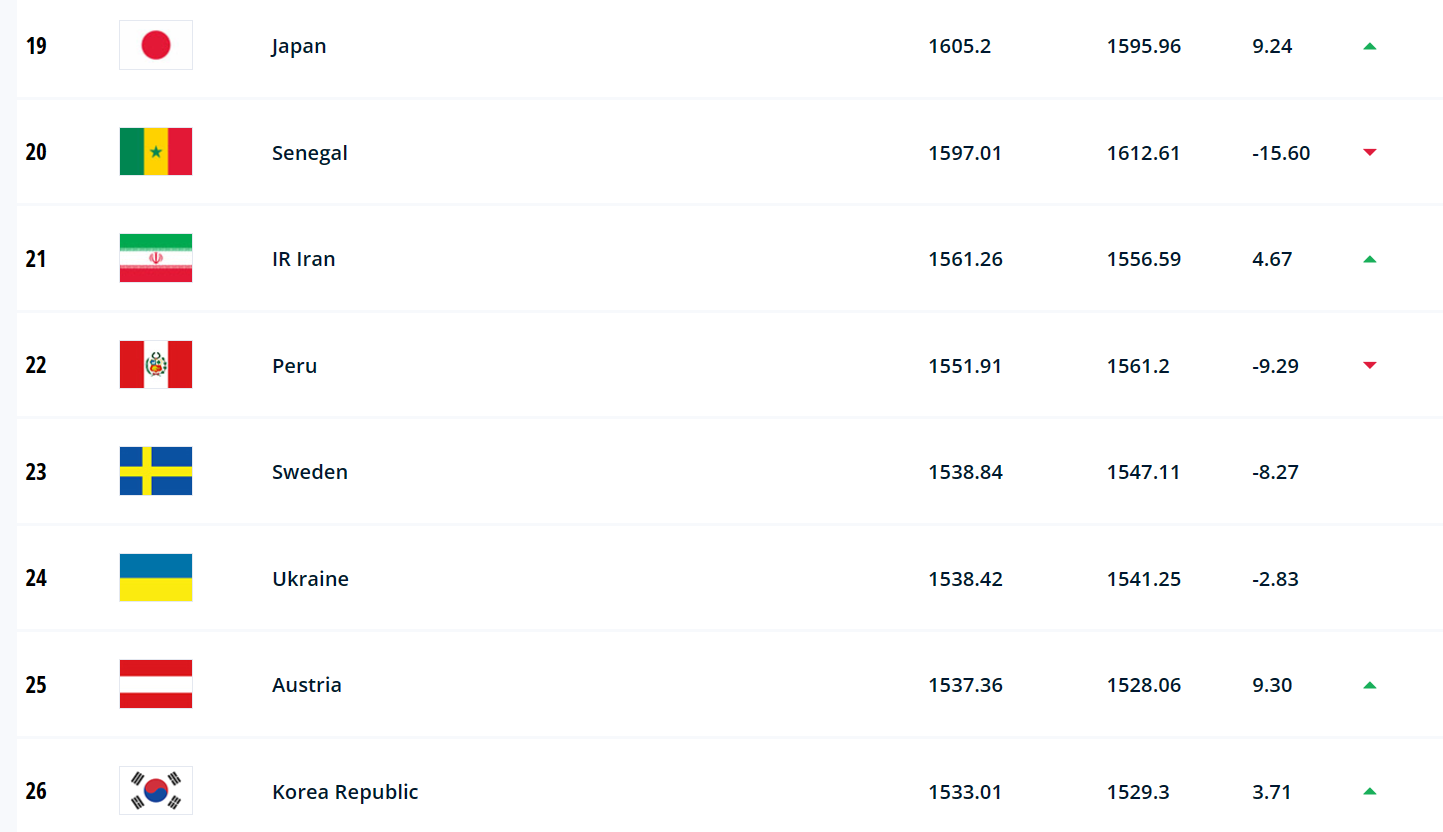The height and width of the screenshot is (832, 1443).
Task: Select the Sweden team name
Action: click(x=310, y=472)
